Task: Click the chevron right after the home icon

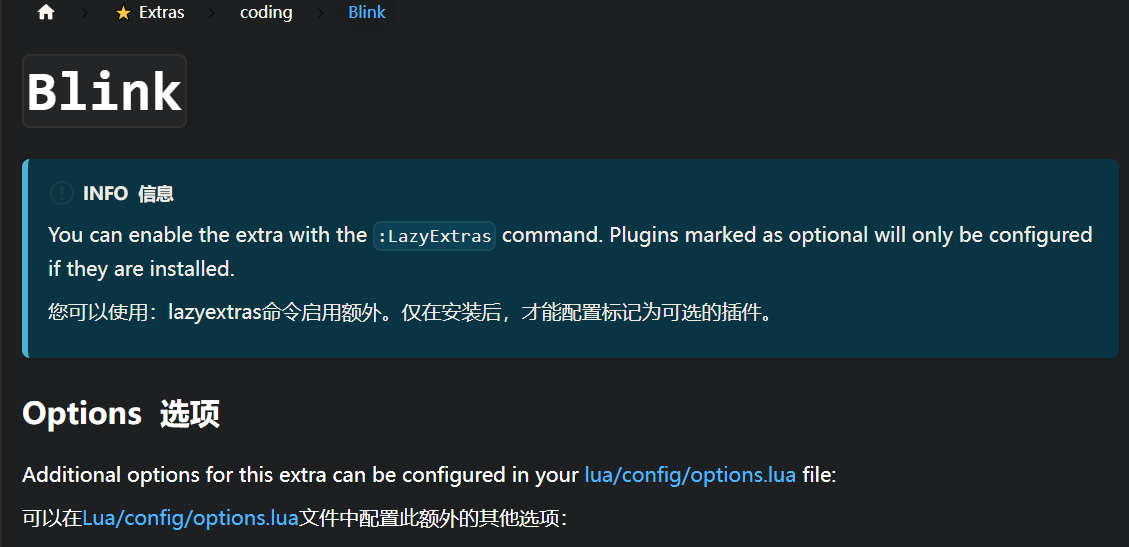Action: [x=85, y=13]
